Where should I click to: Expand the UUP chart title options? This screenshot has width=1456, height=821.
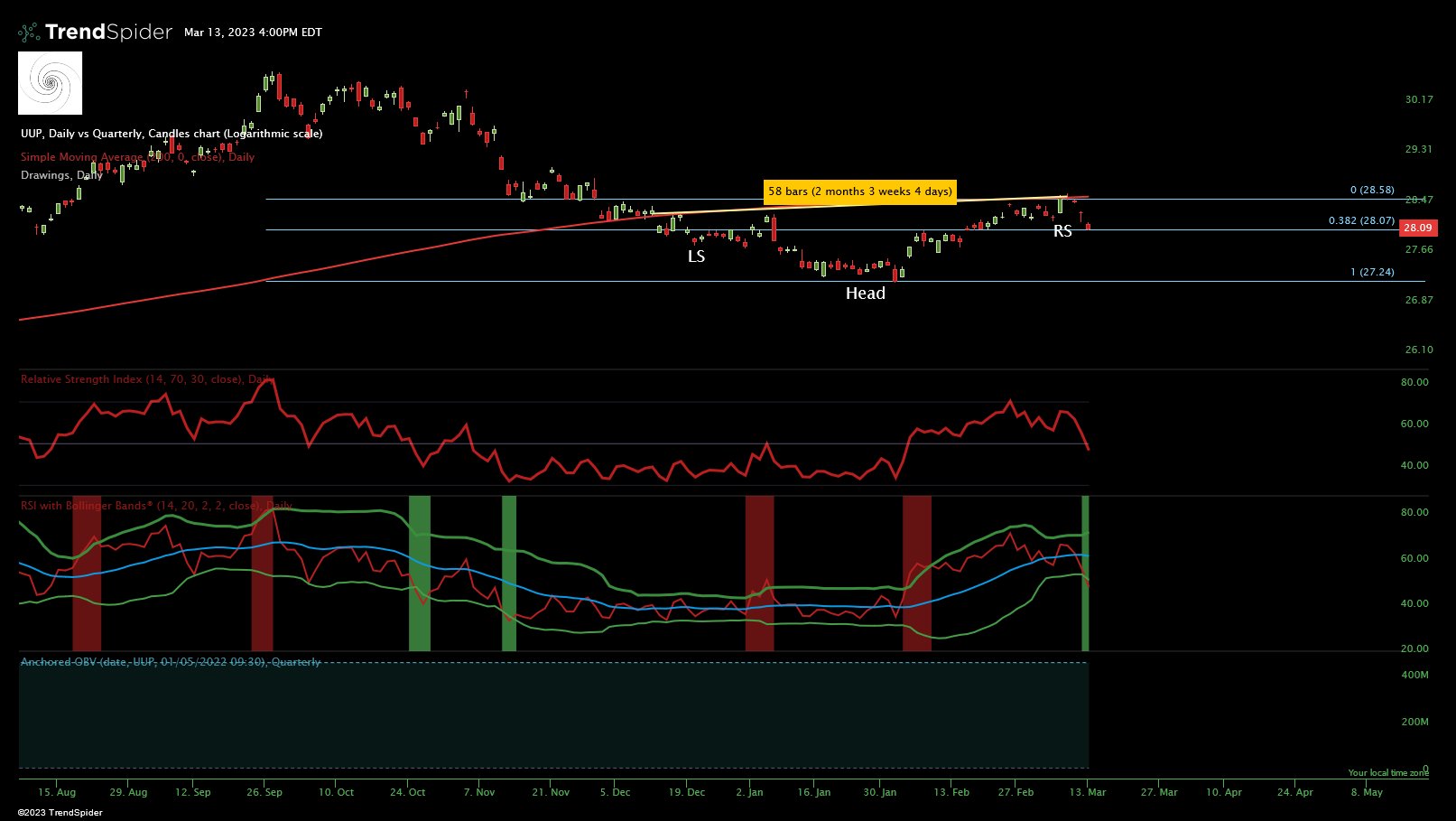pos(172,133)
